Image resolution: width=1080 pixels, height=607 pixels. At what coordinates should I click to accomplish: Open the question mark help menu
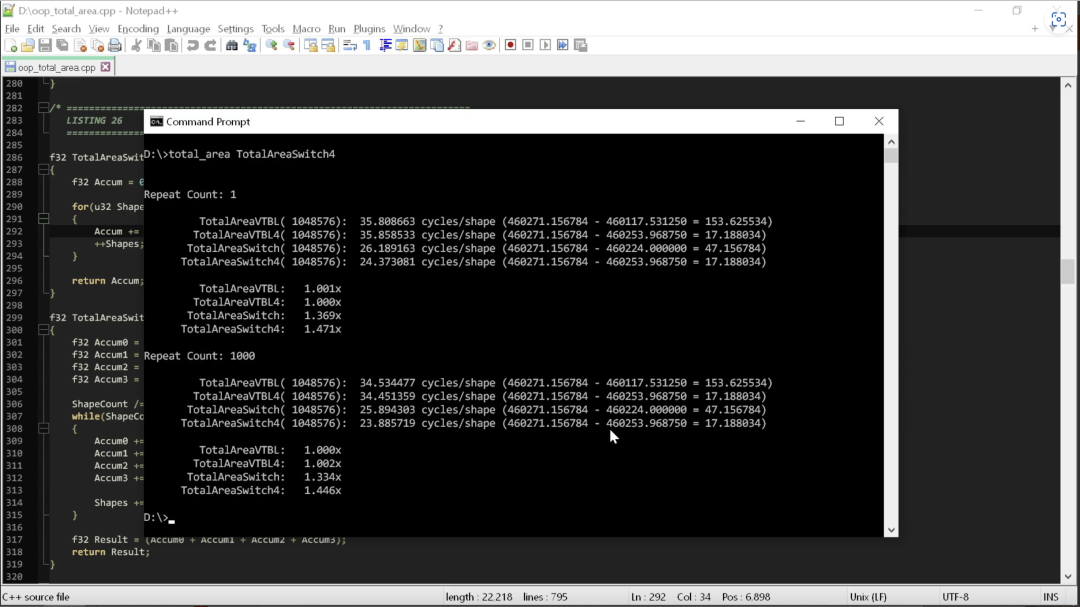440,29
